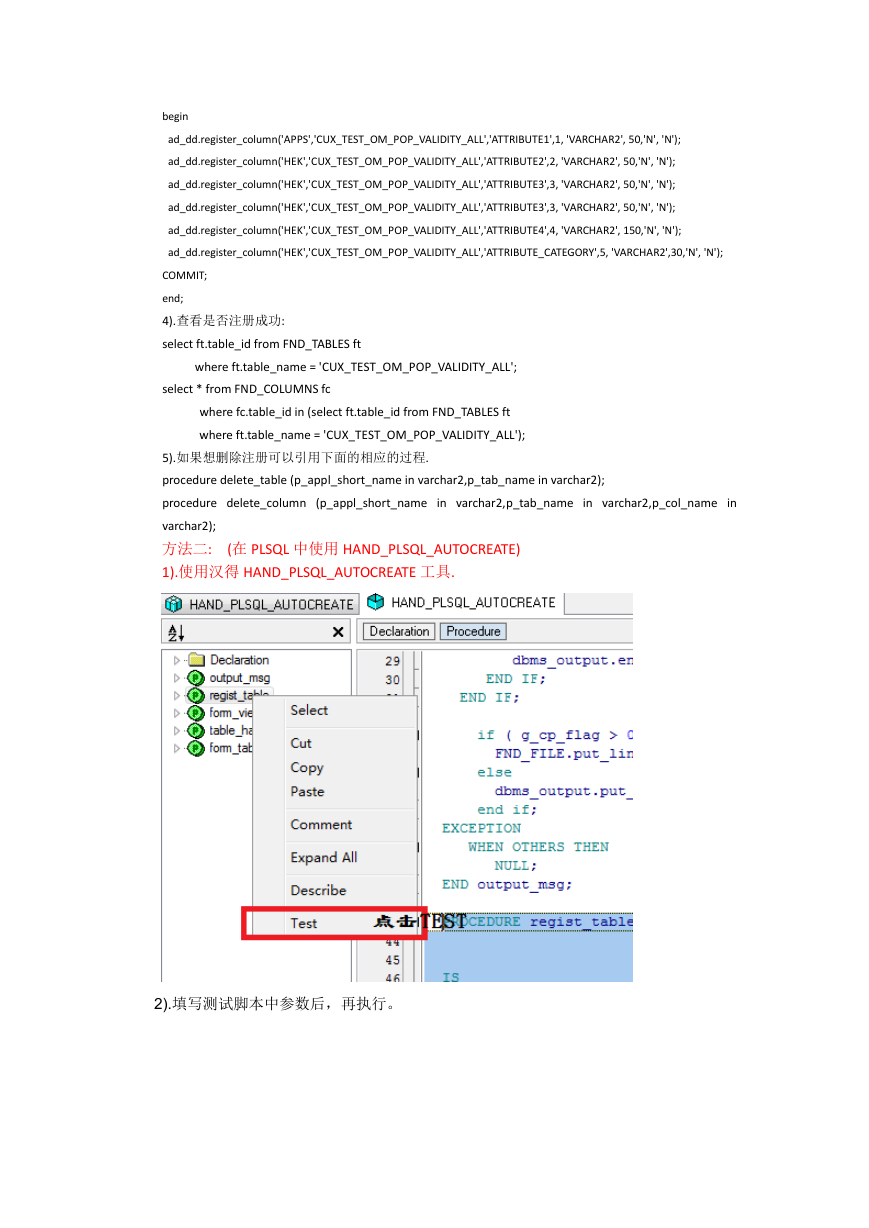Click the yellow Declaration folder icon
The width and height of the screenshot is (869, 1228).
click(196, 660)
